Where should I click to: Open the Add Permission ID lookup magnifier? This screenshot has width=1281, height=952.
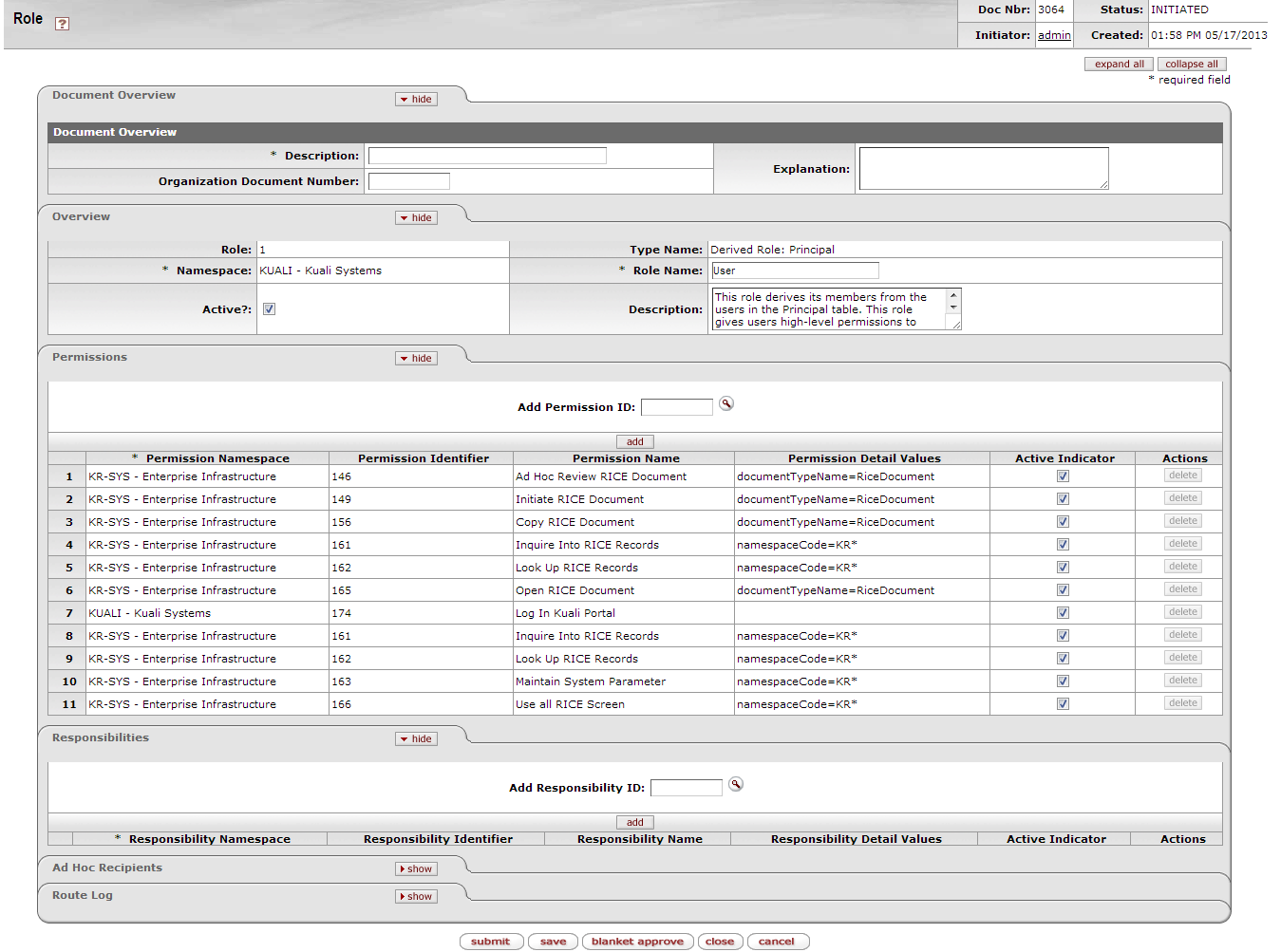(726, 404)
